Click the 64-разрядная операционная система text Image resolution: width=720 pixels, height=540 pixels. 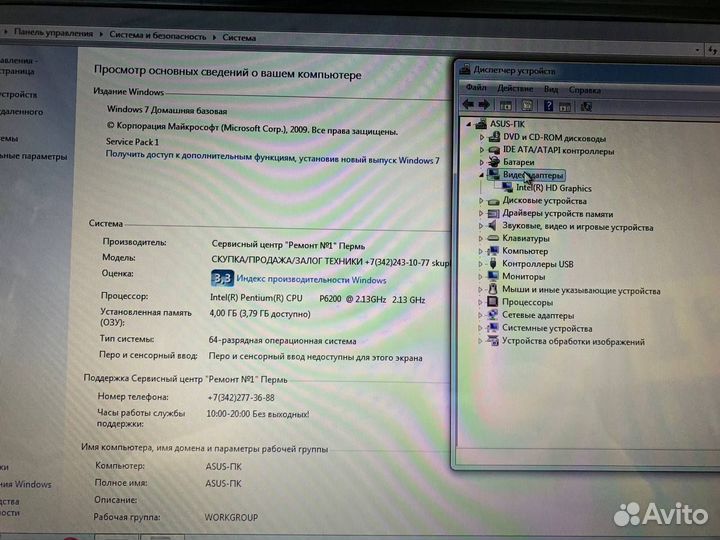tap(282, 341)
